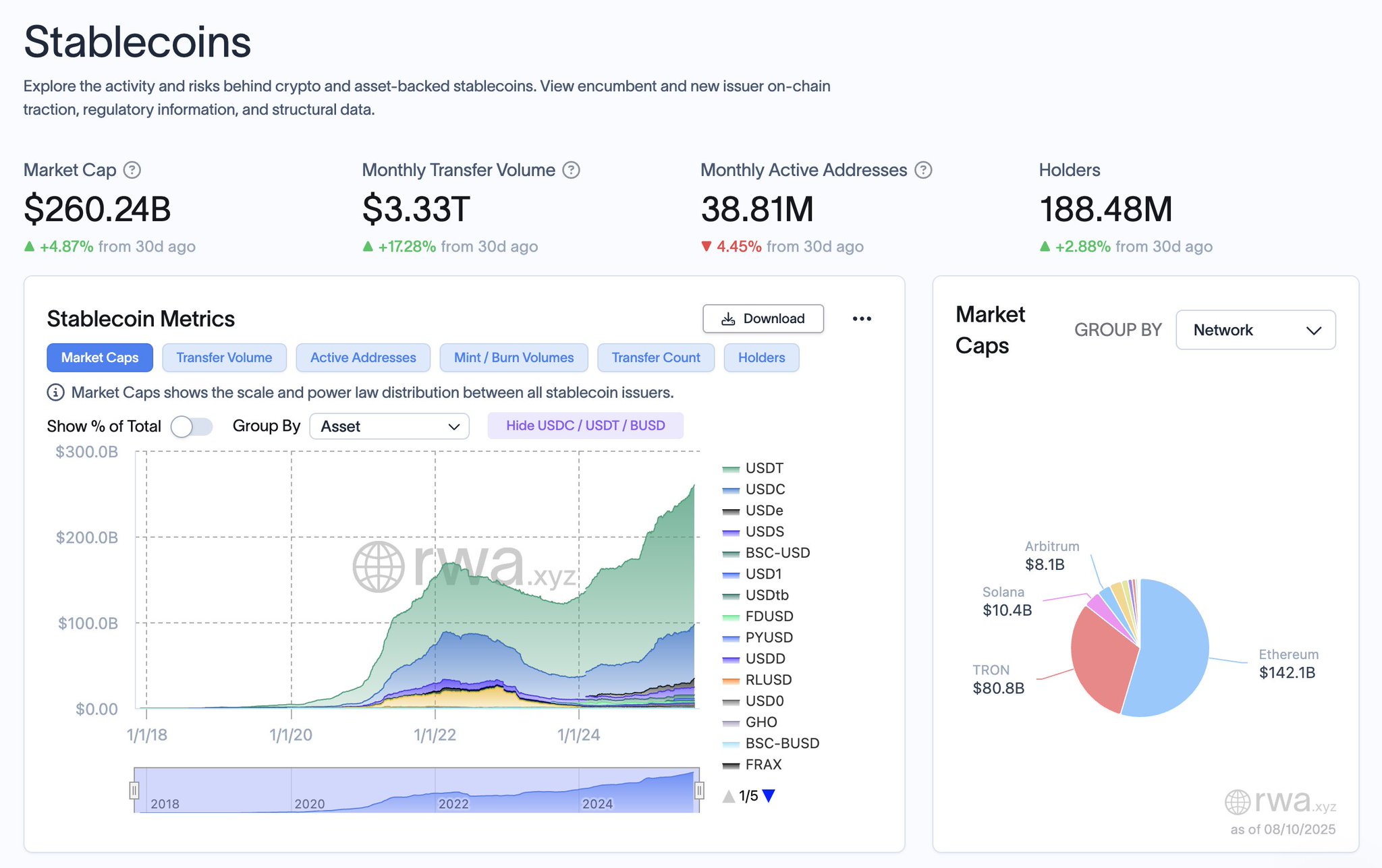
Task: Select the Market Caps tab
Action: tap(100, 357)
